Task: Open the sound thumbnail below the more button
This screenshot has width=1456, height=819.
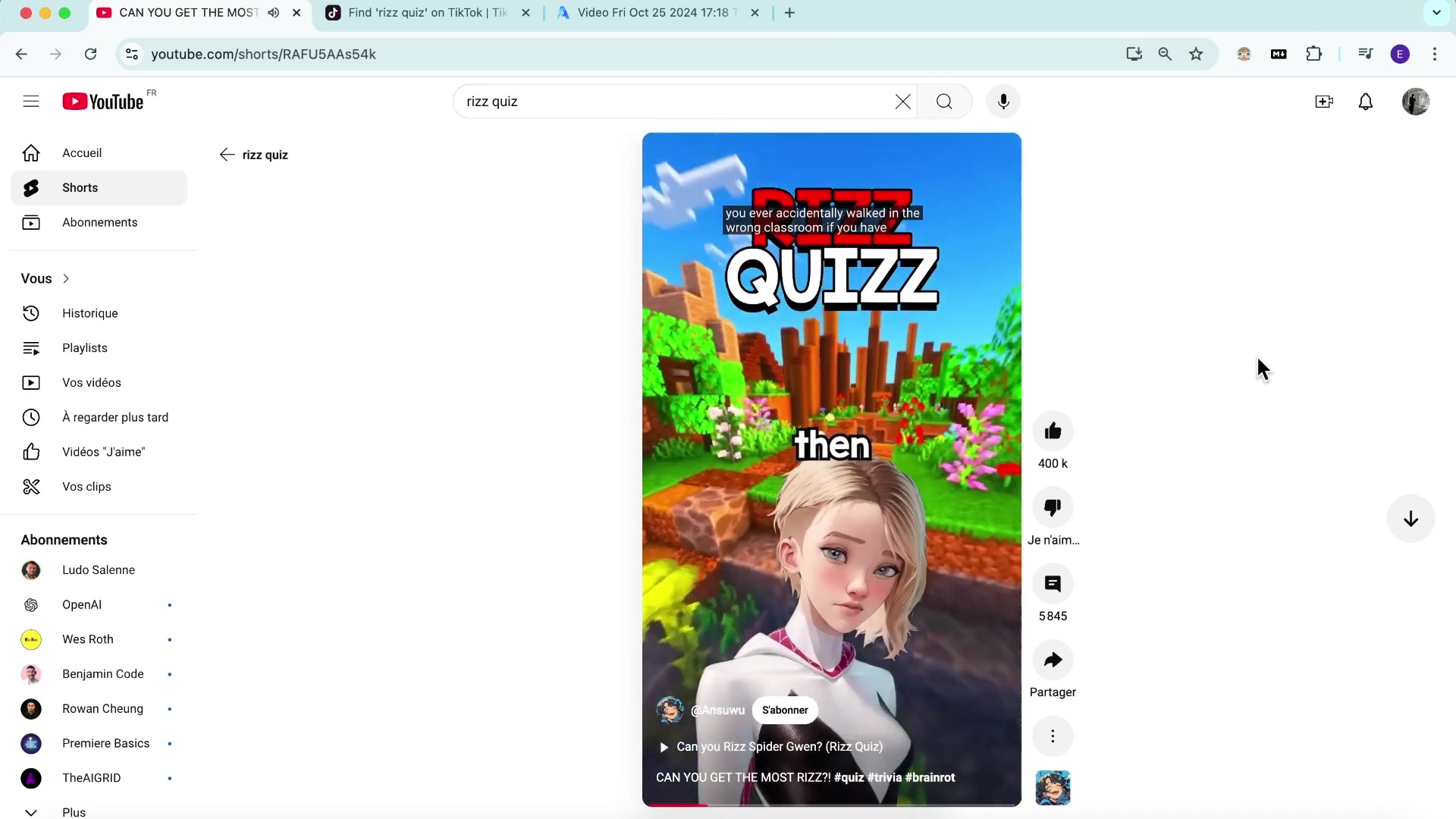Action: pos(1053,788)
